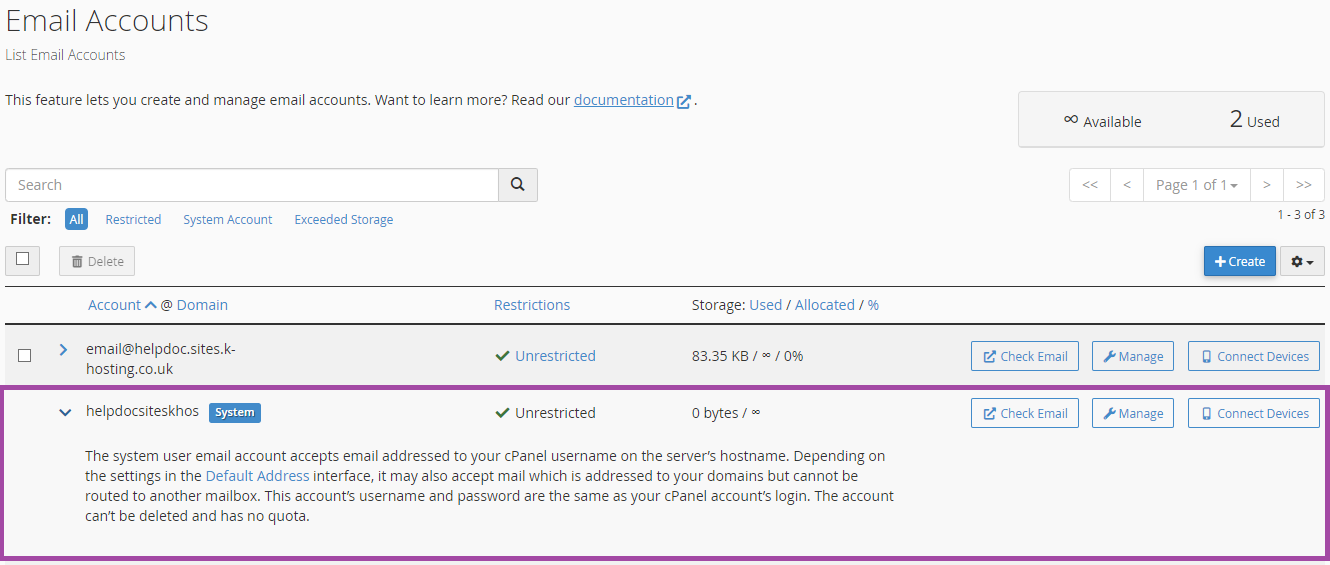
Task: Open the gear settings dropdown
Action: [1302, 261]
